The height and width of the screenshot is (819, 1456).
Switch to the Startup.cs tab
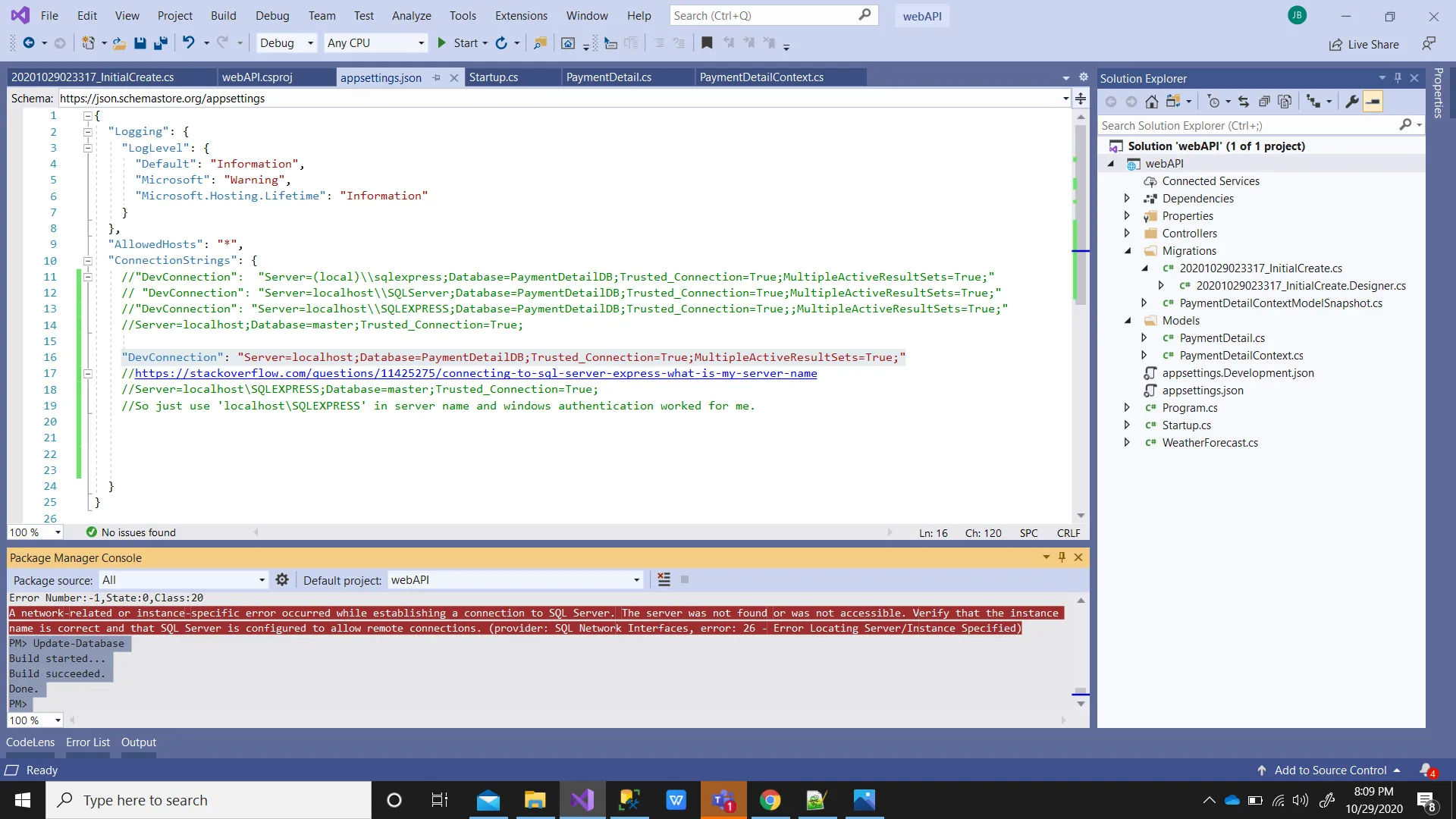coord(494,77)
